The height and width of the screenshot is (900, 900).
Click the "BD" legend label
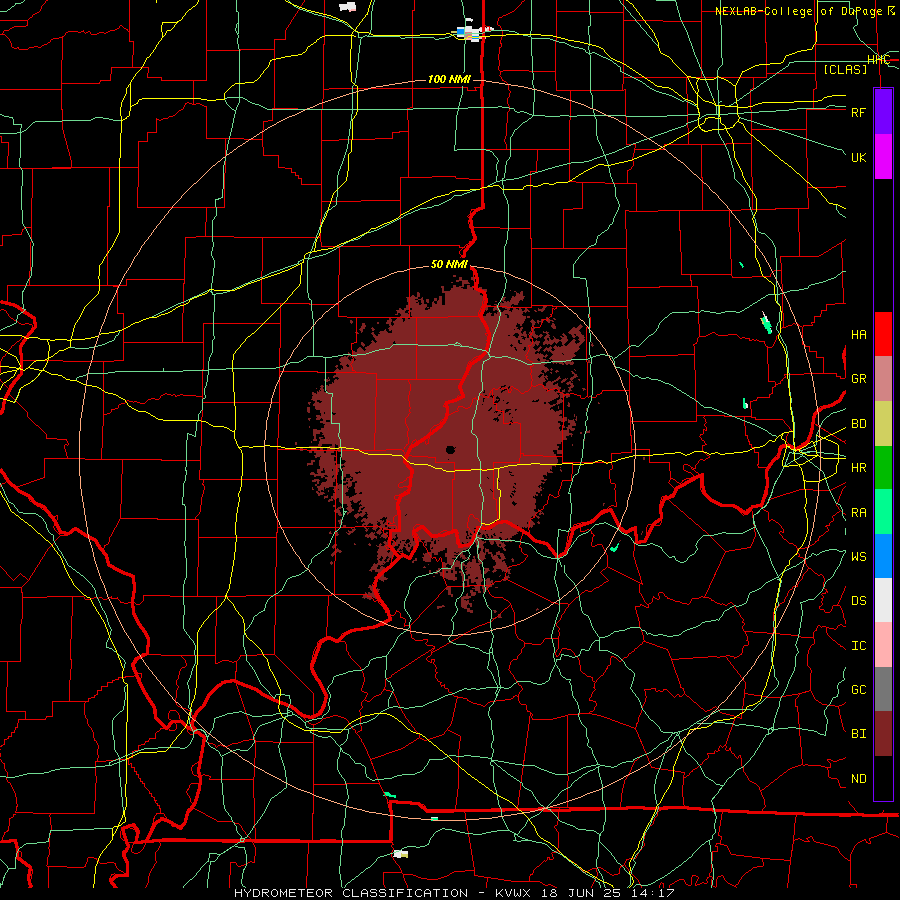[x=859, y=424]
